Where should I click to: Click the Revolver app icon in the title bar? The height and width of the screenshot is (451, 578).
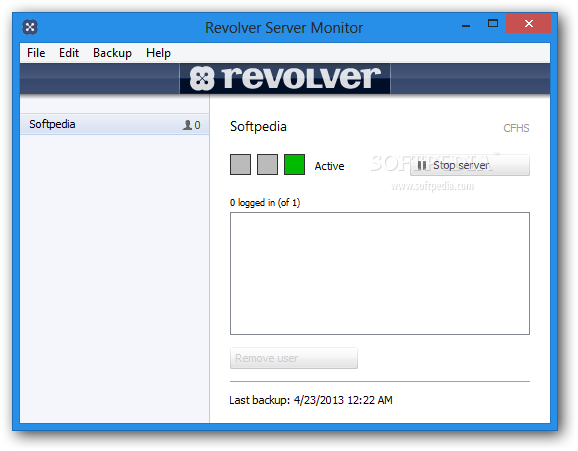(30, 27)
